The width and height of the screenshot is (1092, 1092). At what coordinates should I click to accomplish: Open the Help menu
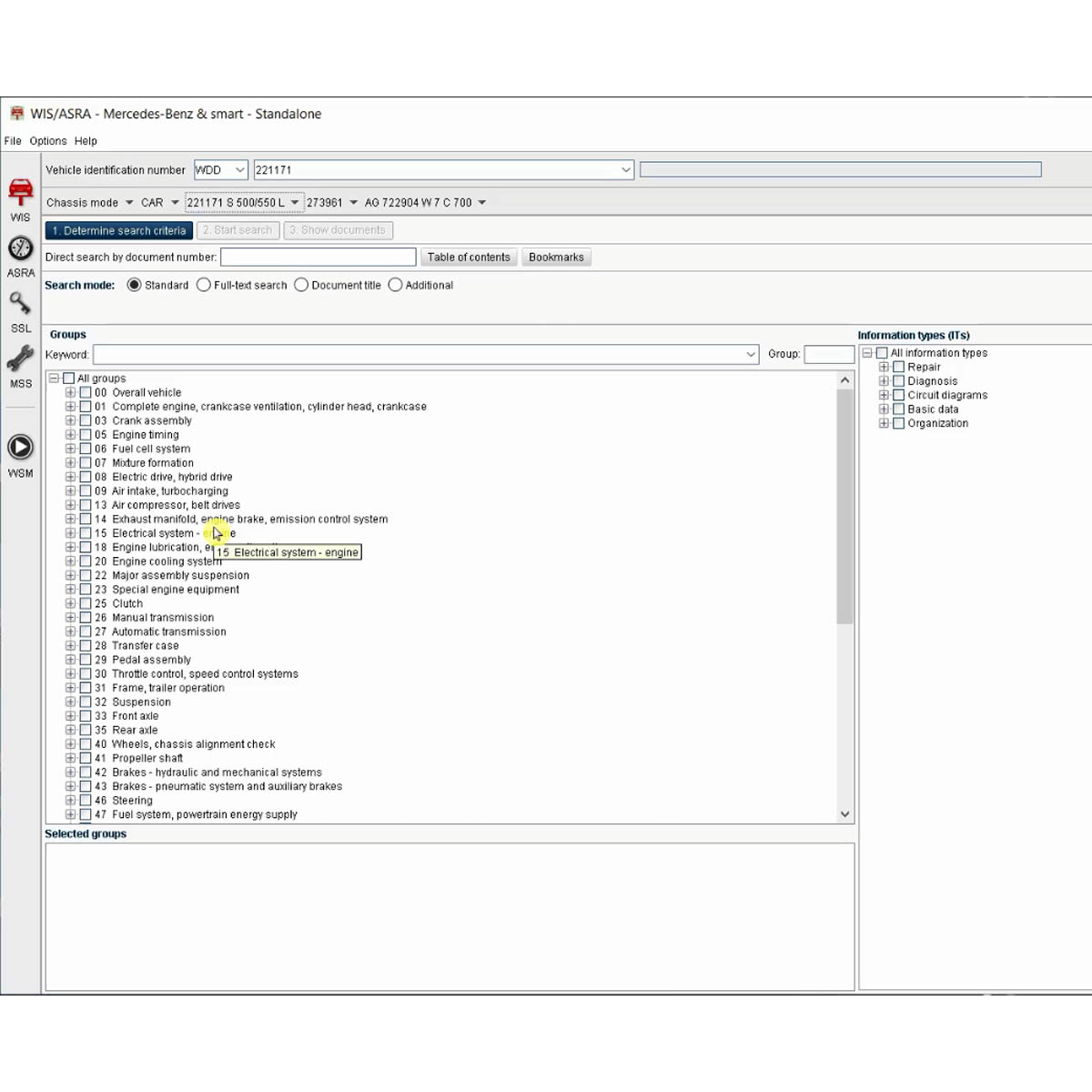point(86,141)
